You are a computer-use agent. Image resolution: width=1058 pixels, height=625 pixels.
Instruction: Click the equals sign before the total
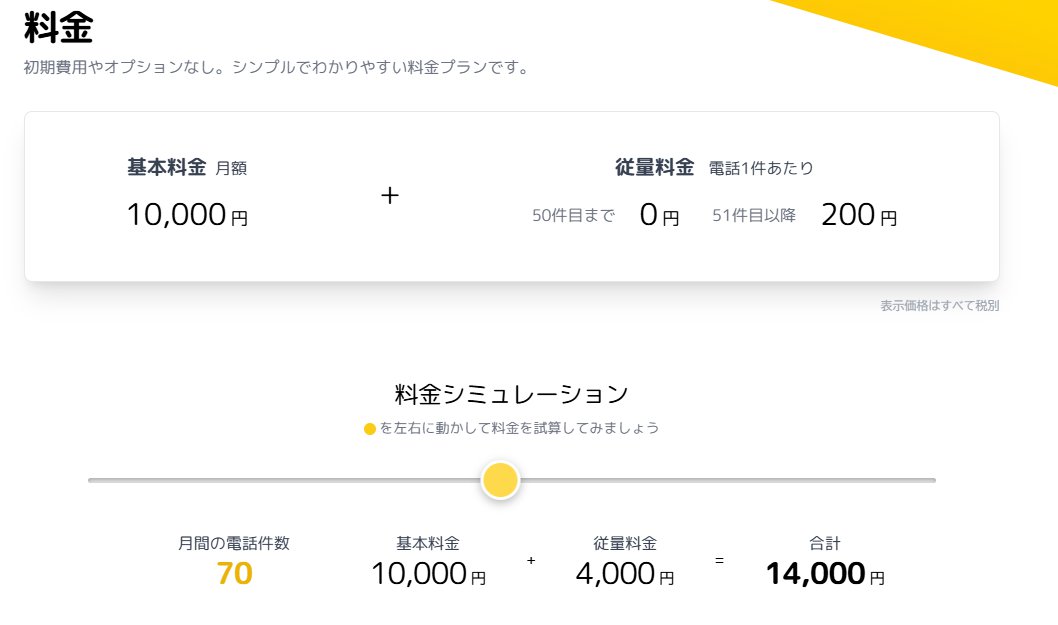tap(719, 560)
